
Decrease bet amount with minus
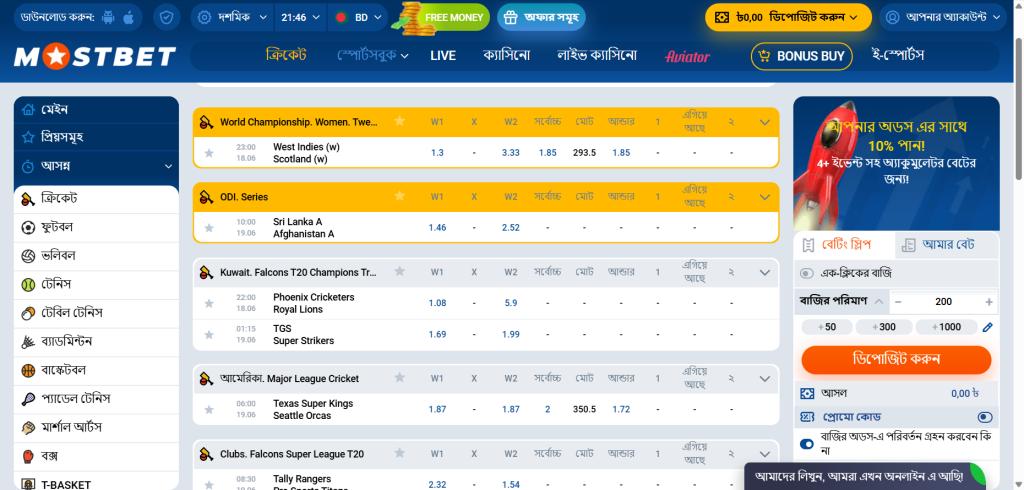click(x=899, y=302)
